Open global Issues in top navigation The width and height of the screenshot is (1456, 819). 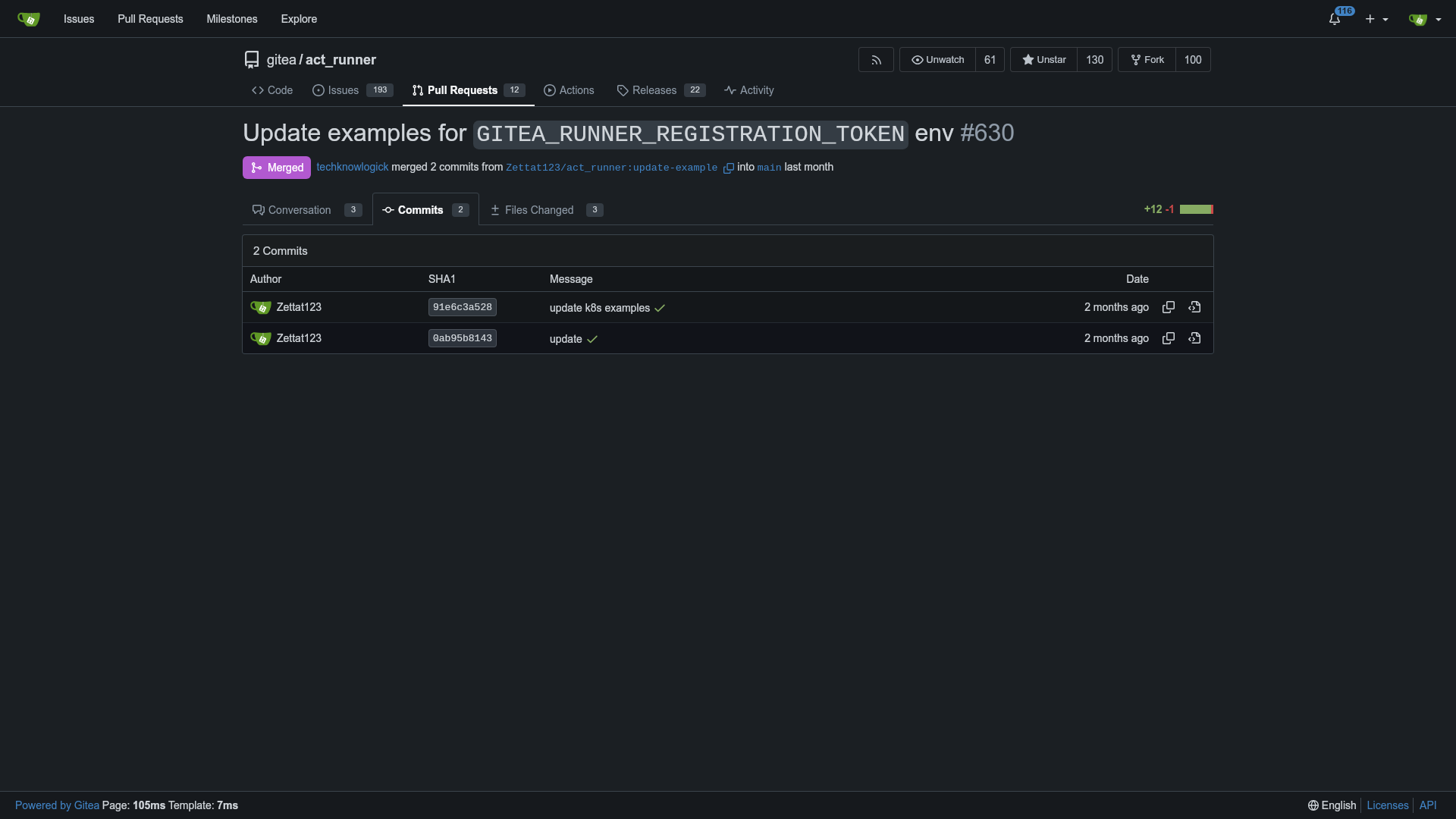click(x=79, y=19)
